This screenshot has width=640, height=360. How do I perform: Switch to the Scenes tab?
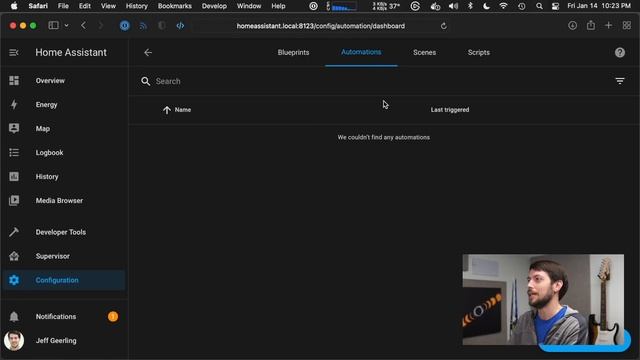click(424, 53)
